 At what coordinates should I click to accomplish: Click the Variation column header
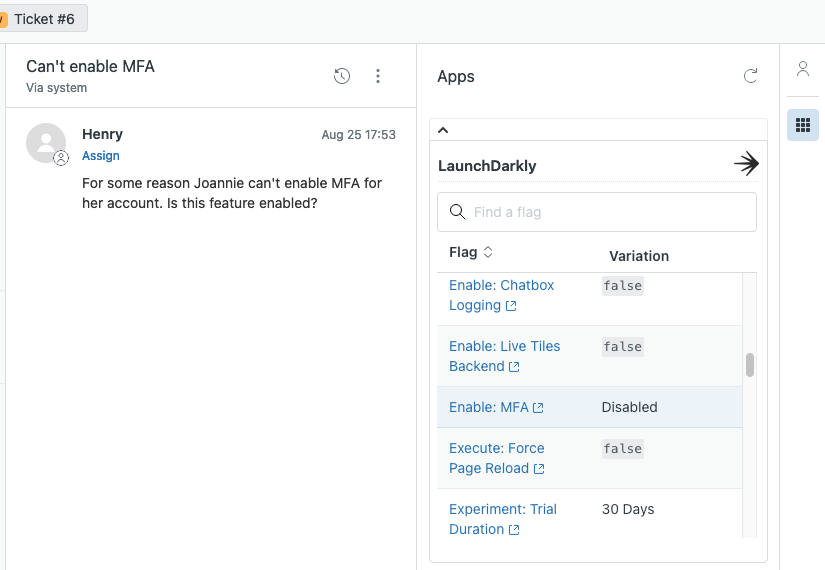pos(639,256)
